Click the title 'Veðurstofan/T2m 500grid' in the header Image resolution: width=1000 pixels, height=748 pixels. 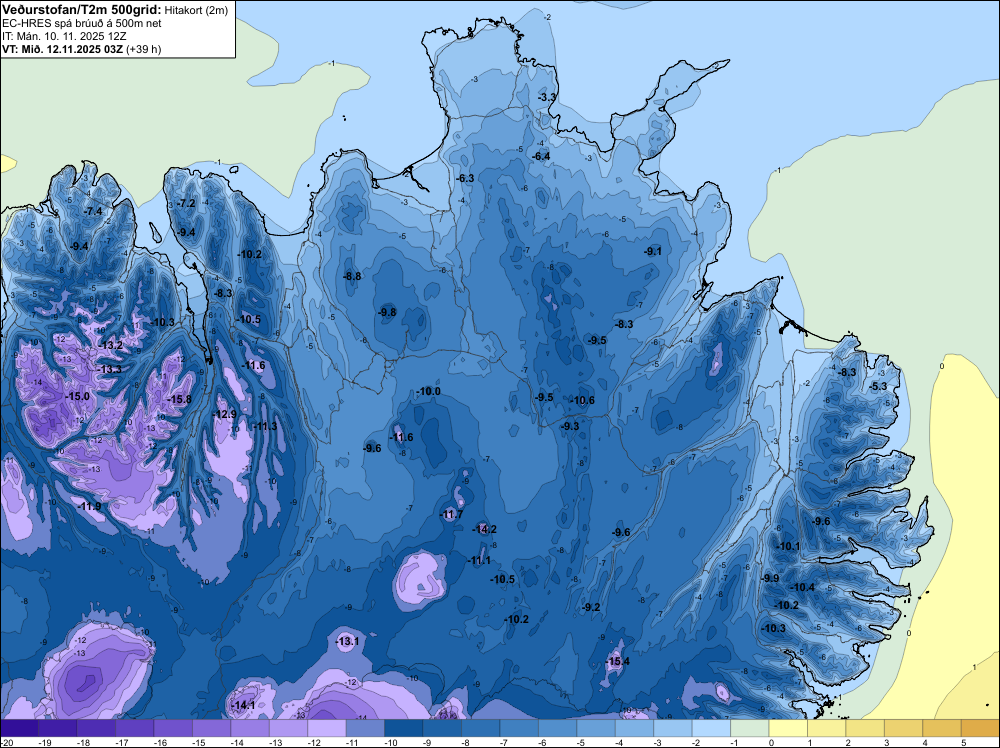(x=81, y=10)
